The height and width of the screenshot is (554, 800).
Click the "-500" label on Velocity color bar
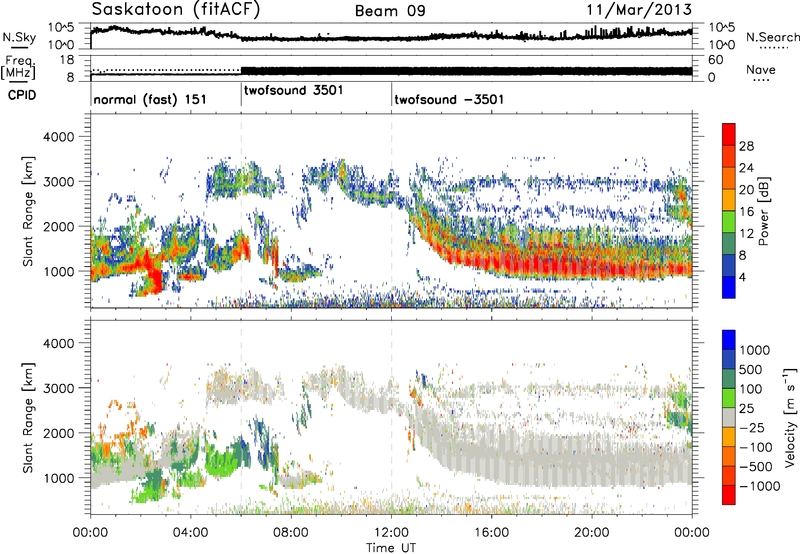click(x=756, y=467)
